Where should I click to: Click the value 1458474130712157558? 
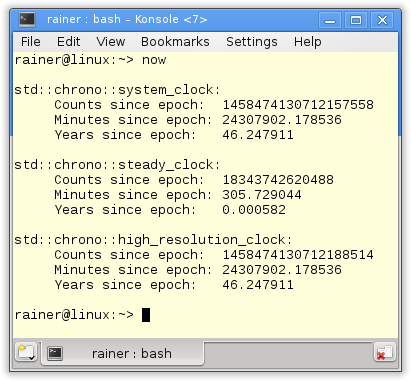[298, 105]
